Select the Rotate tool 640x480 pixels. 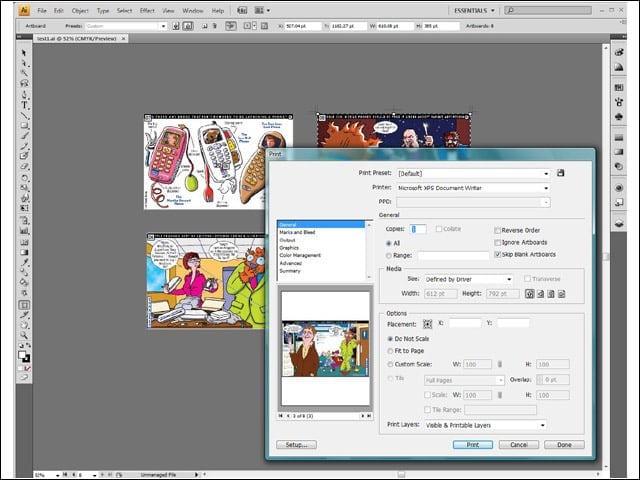tap(24, 178)
